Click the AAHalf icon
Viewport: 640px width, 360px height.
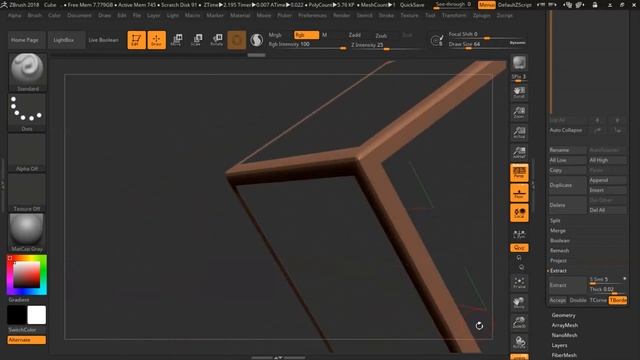pos(519,152)
